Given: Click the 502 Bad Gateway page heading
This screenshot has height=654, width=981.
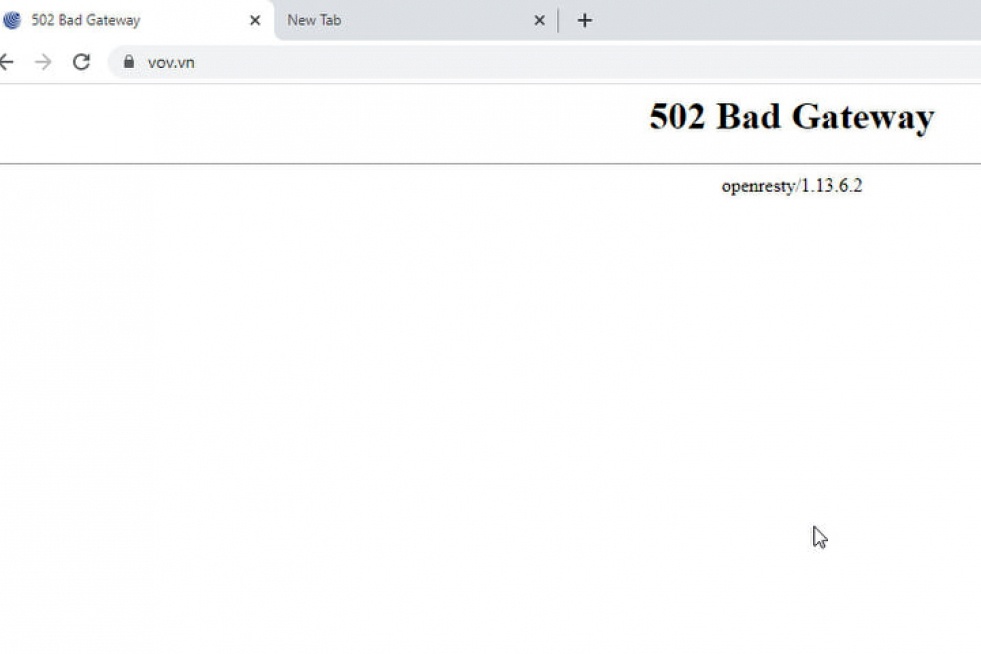Looking at the screenshot, I should pyautogui.click(x=791, y=117).
